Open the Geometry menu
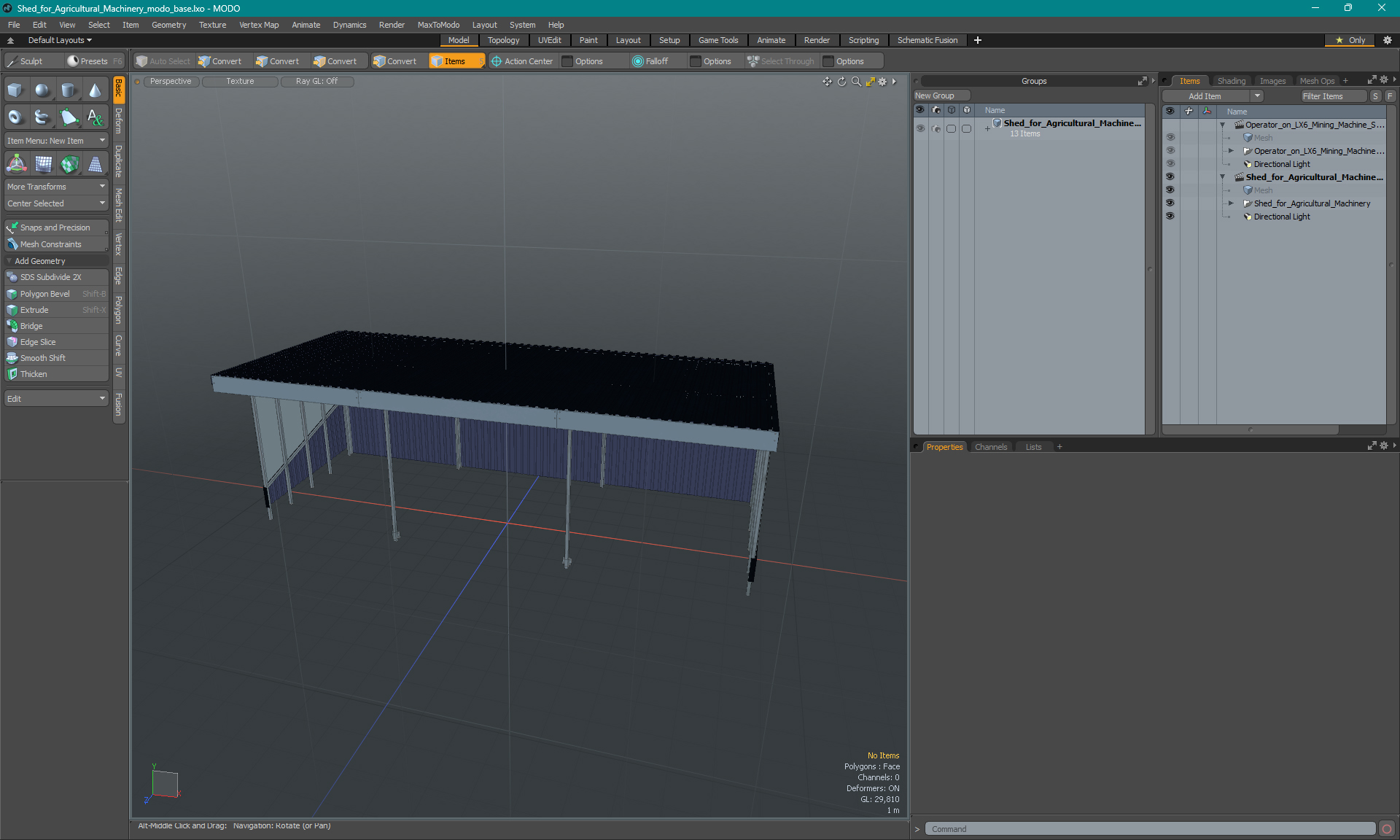 168,25
